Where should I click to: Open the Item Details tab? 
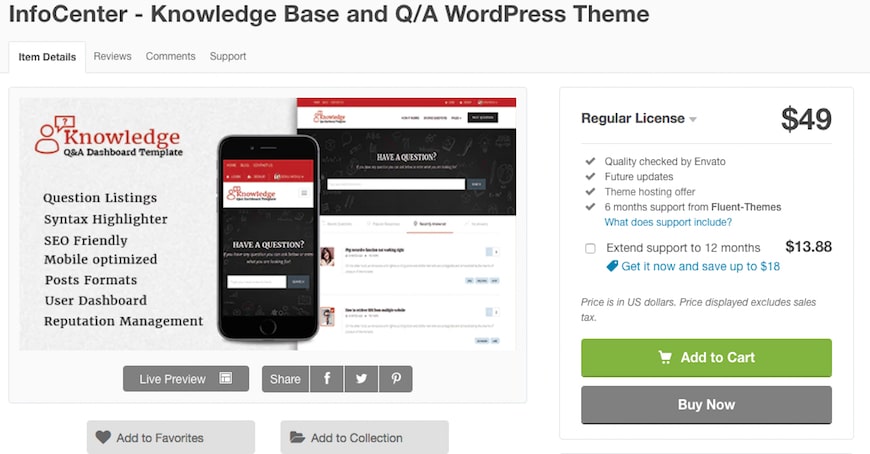47,57
